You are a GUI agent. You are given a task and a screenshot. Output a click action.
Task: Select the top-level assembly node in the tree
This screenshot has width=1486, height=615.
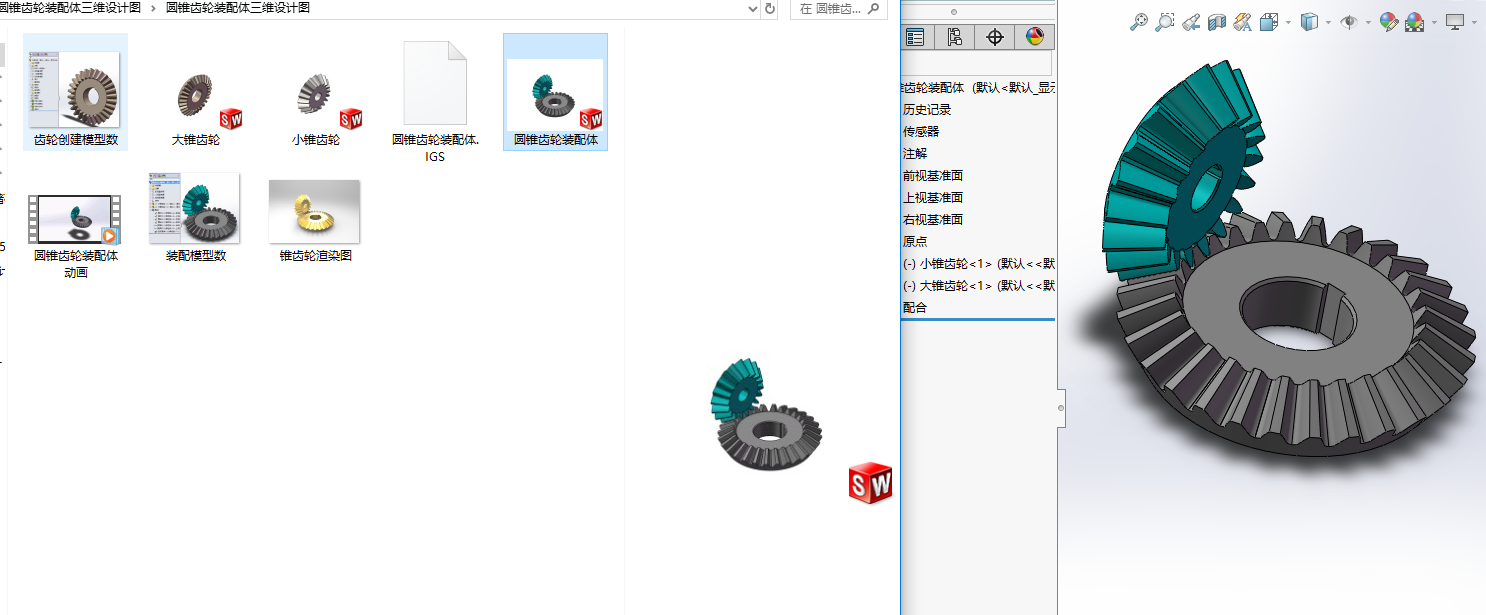(x=979, y=88)
